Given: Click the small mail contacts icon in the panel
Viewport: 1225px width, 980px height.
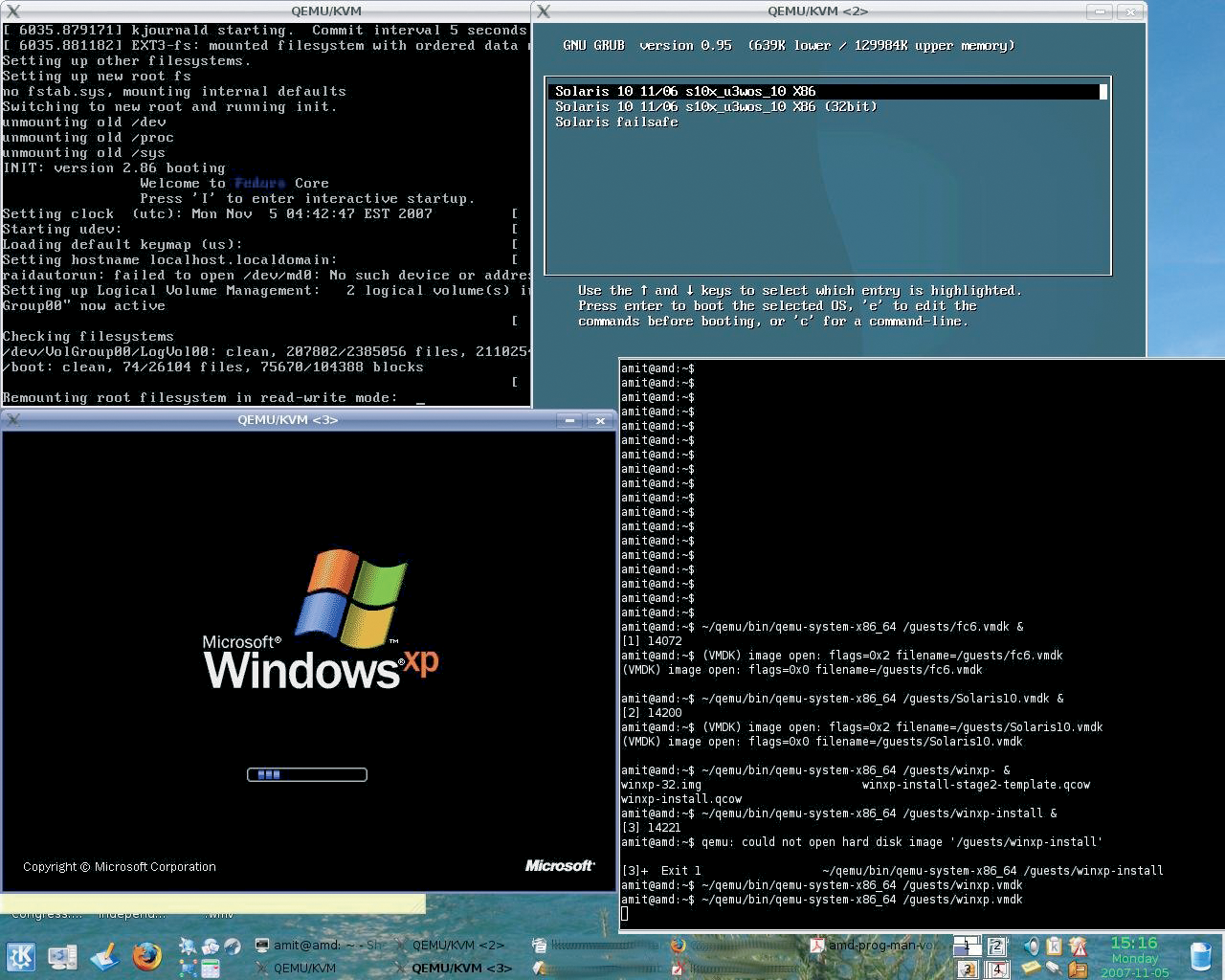Looking at the screenshot, I should click(210, 946).
